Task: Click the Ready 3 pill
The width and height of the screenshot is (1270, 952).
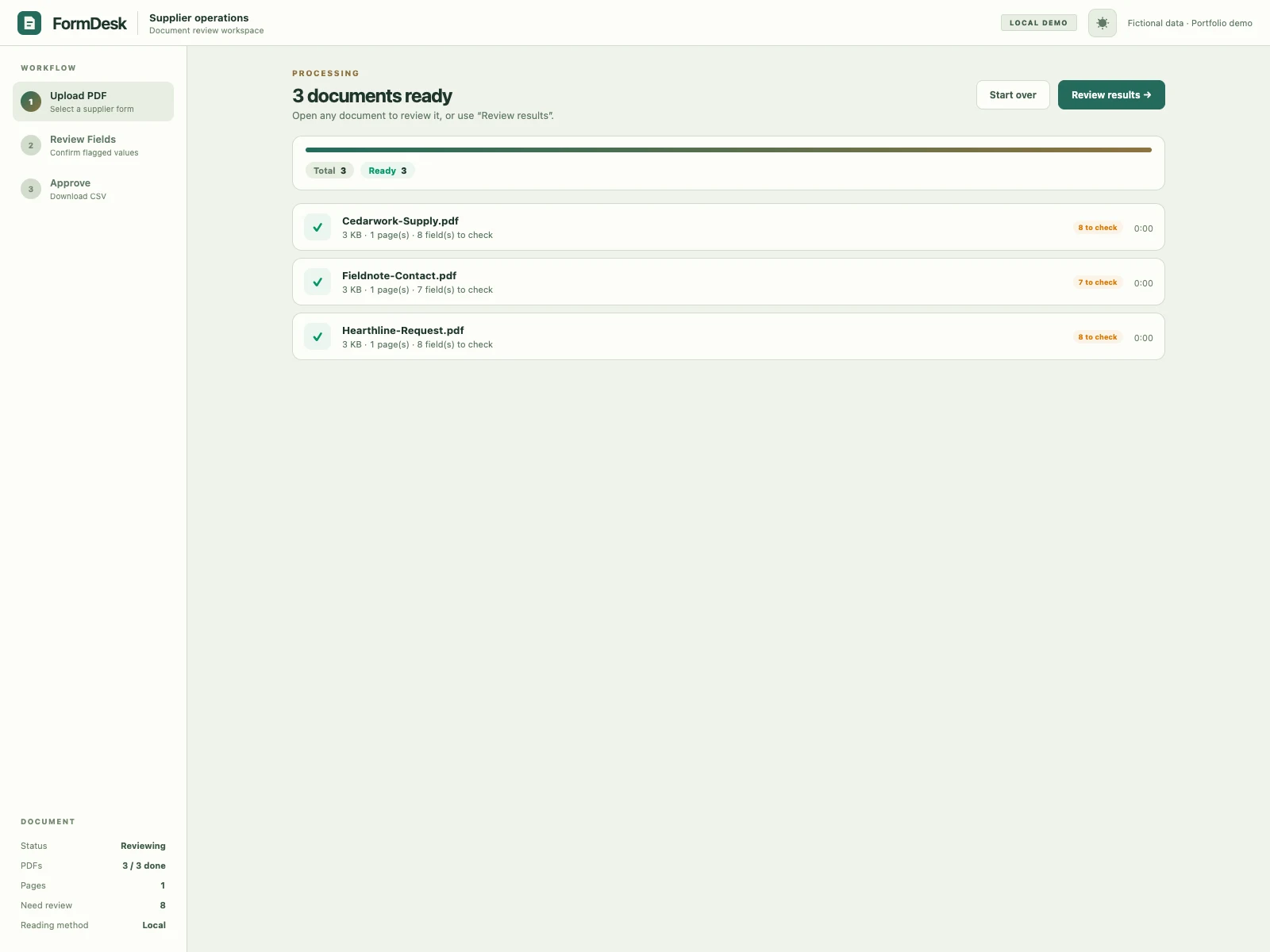Action: (x=387, y=171)
